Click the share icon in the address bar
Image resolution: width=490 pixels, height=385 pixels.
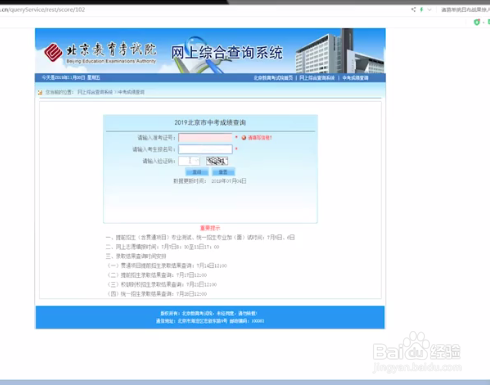(x=413, y=10)
